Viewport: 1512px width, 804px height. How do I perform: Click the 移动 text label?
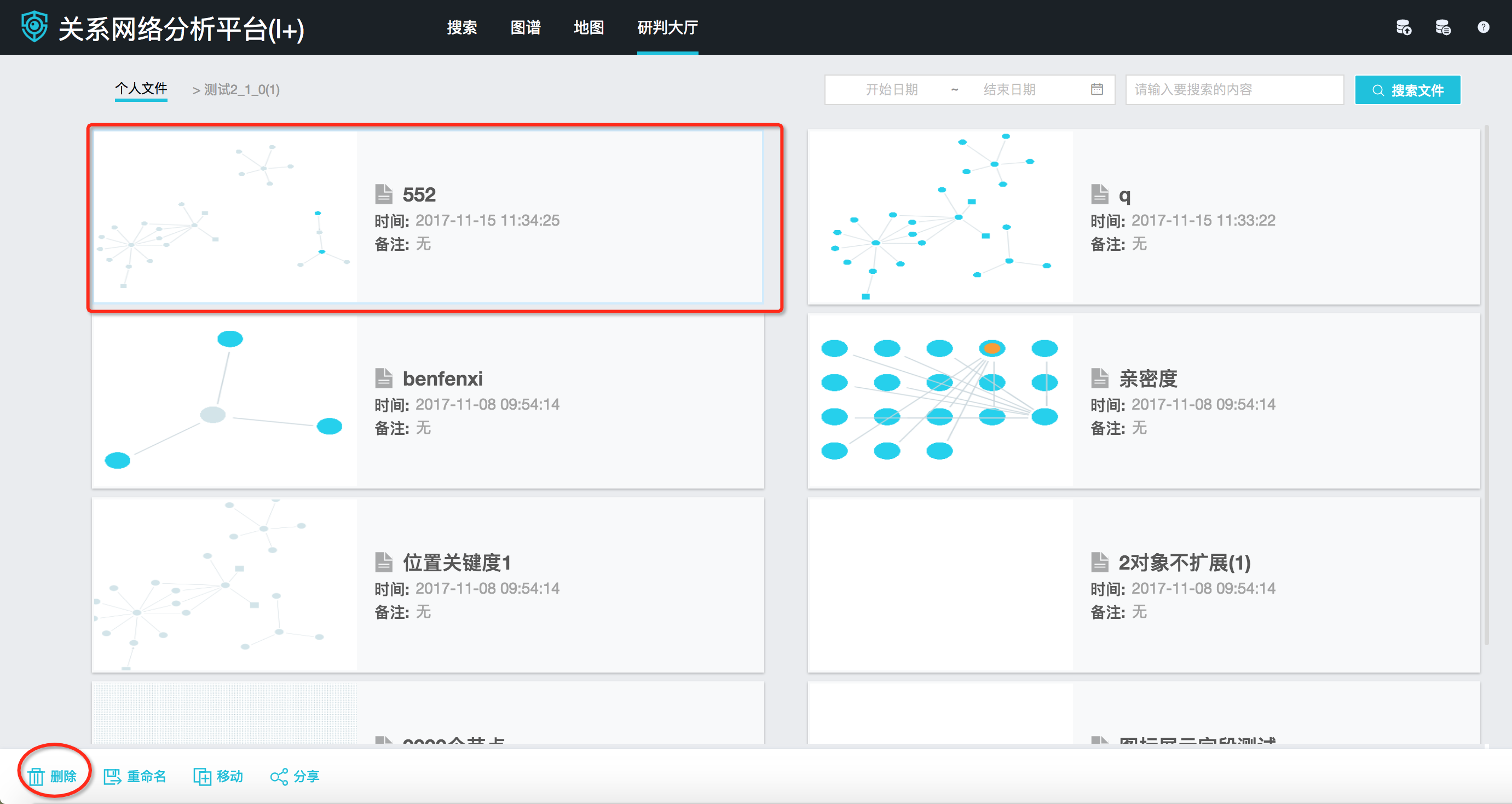coord(230,777)
